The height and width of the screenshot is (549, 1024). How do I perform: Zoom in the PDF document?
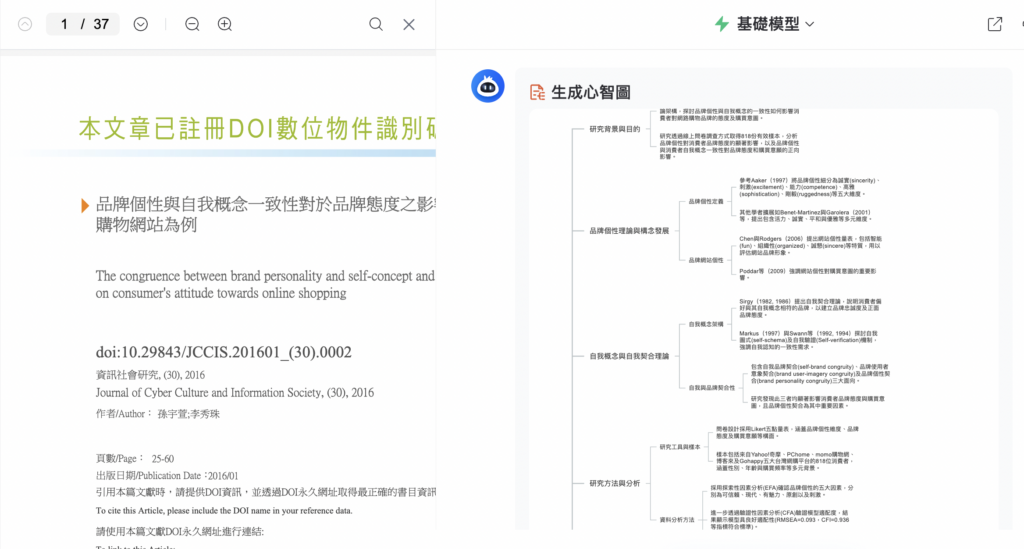coord(225,24)
